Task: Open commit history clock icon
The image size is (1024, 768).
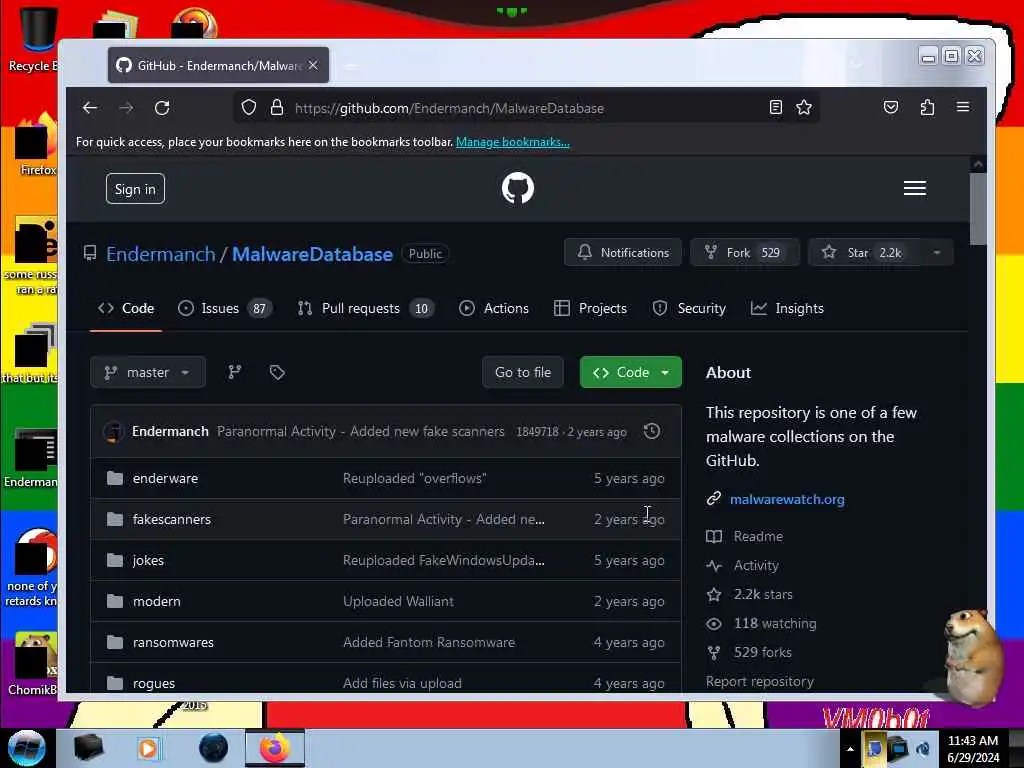Action: coord(652,431)
